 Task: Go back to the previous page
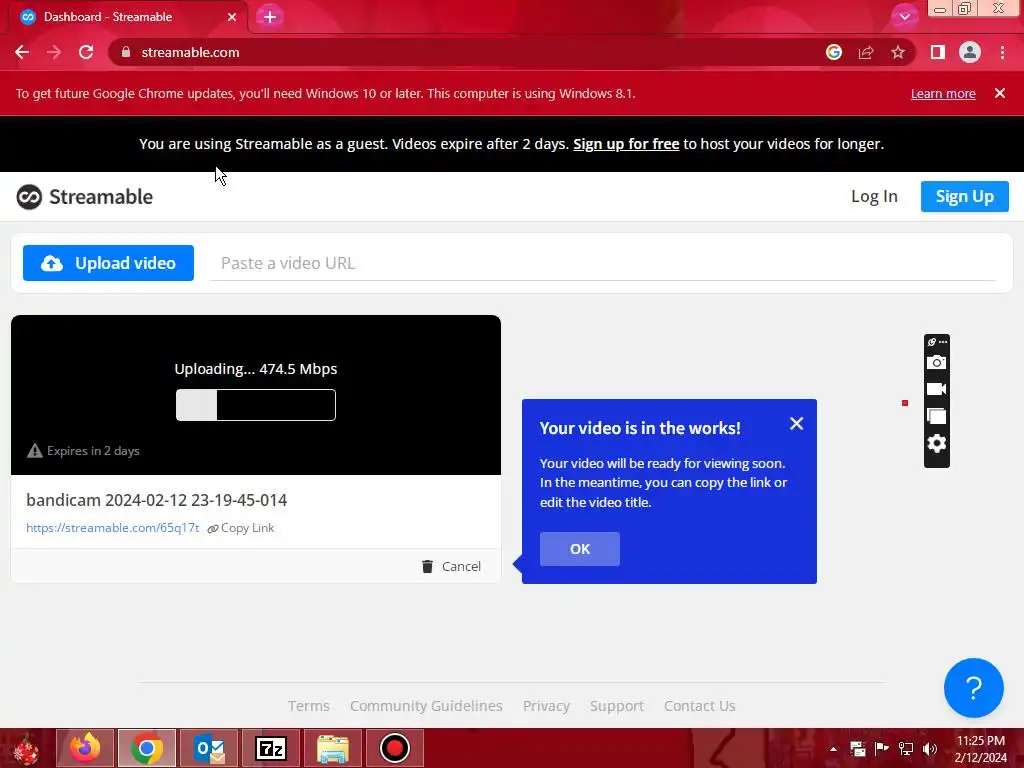[x=22, y=52]
